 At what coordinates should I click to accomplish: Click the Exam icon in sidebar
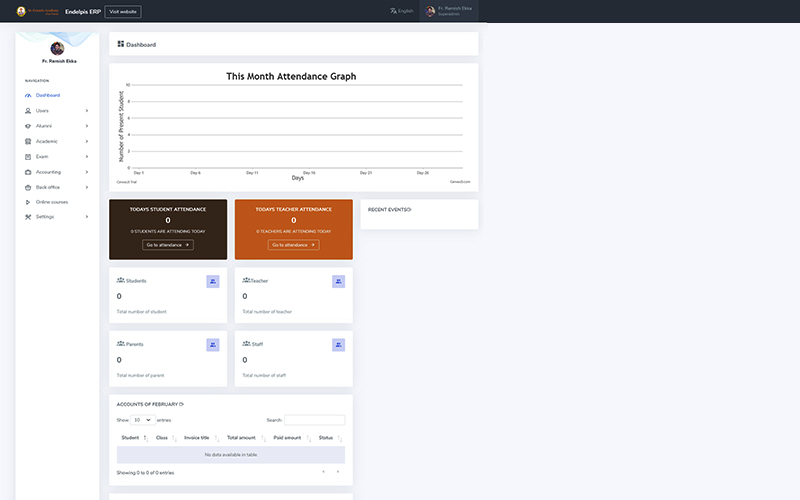tap(28, 157)
